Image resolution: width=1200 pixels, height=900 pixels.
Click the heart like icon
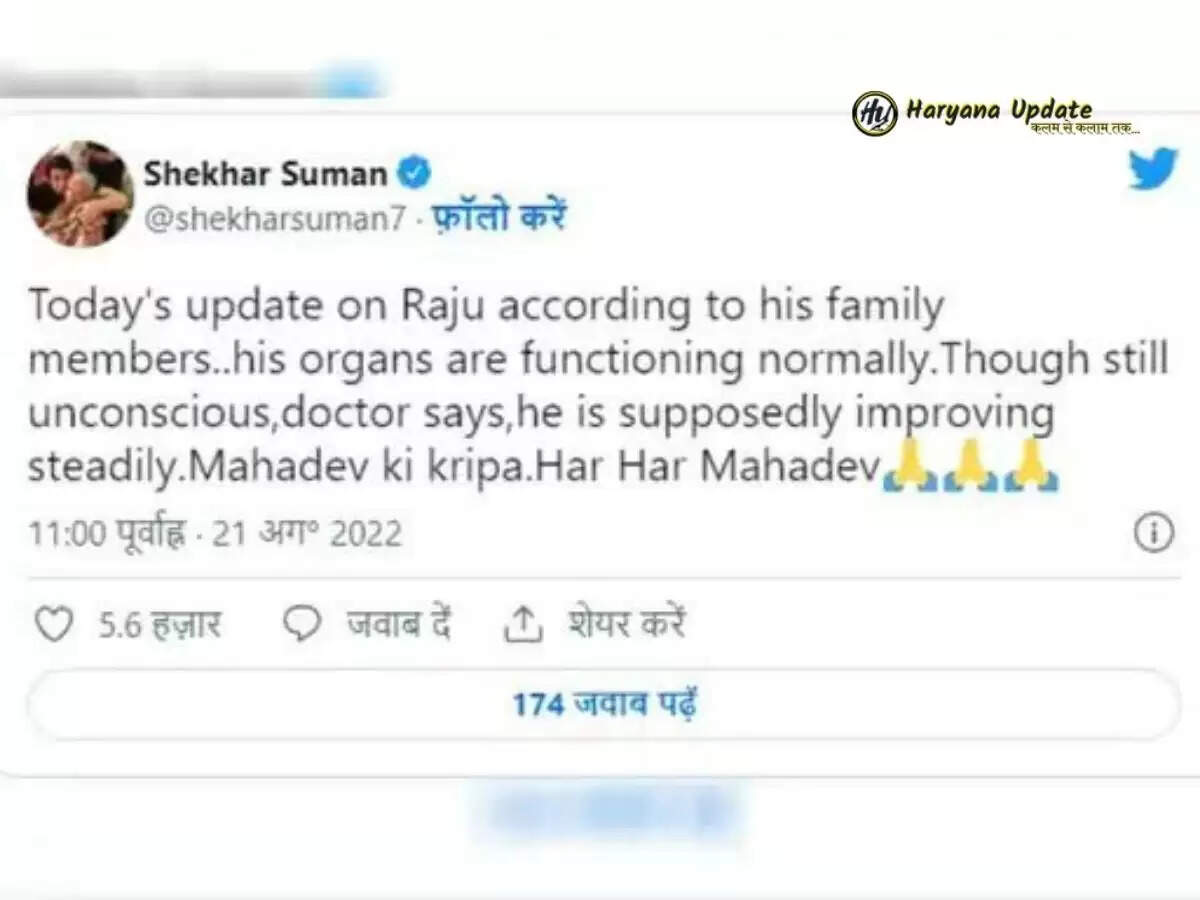(54, 625)
